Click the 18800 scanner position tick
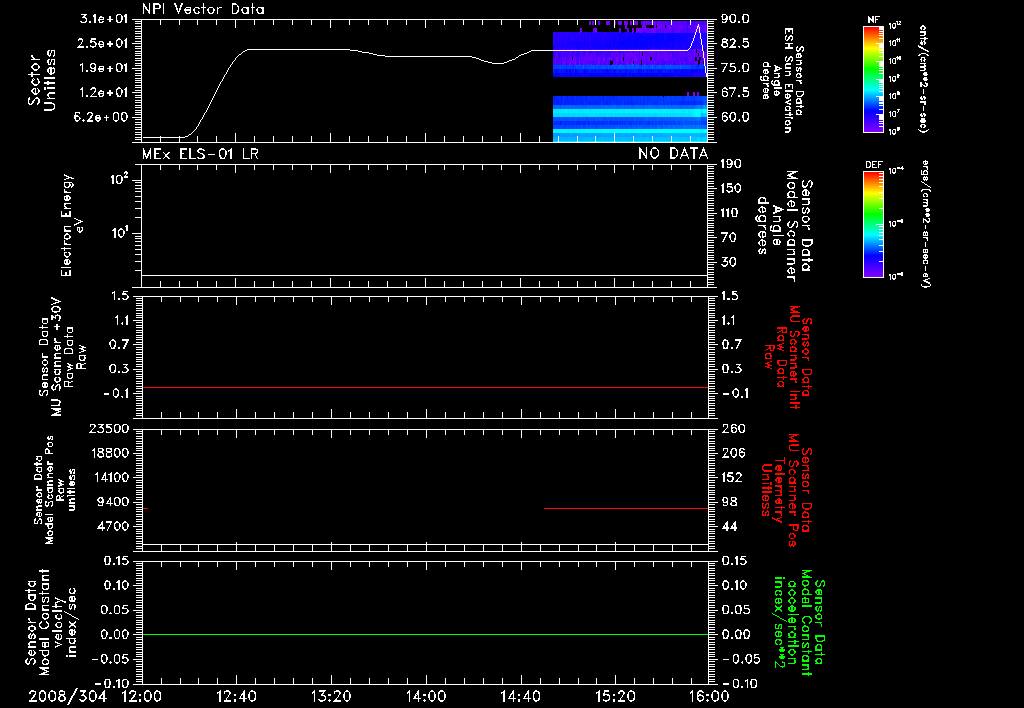Screen dimensions: 1024x708 coord(108,453)
